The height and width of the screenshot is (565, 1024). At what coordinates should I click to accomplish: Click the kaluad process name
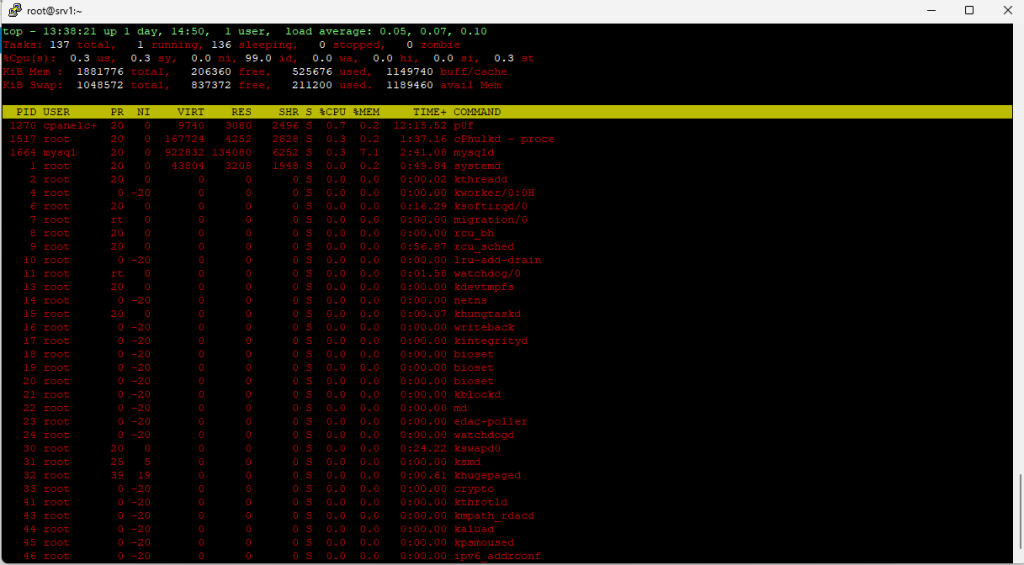[473, 529]
